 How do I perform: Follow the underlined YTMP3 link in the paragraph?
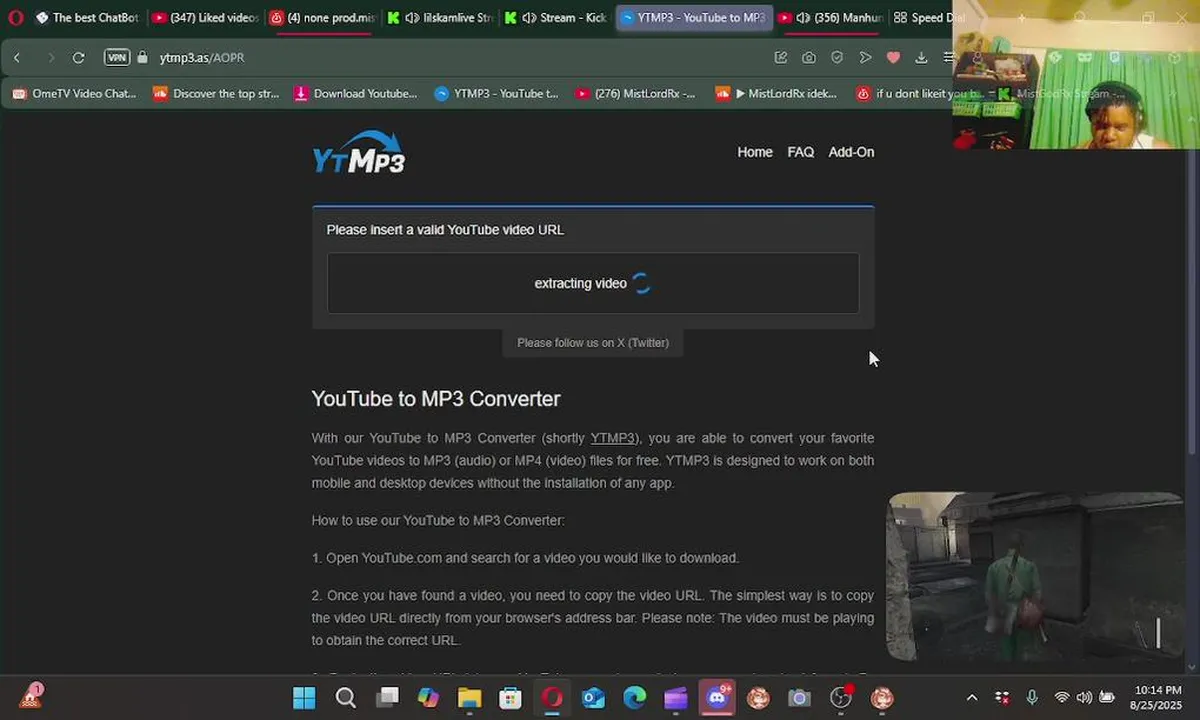(x=612, y=438)
